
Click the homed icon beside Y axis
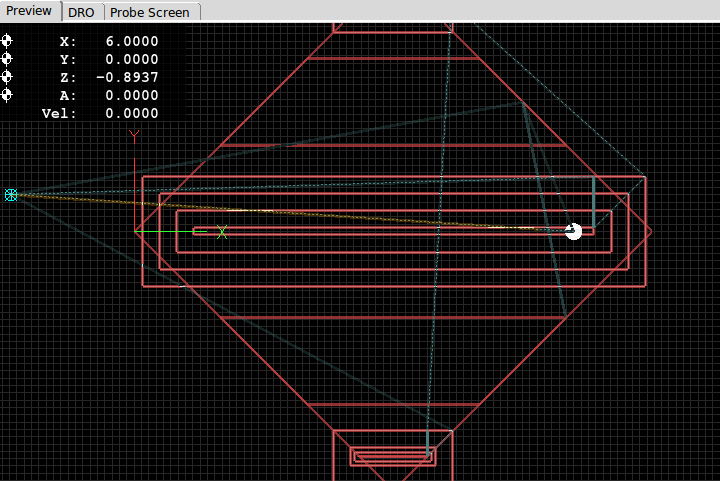[7, 59]
